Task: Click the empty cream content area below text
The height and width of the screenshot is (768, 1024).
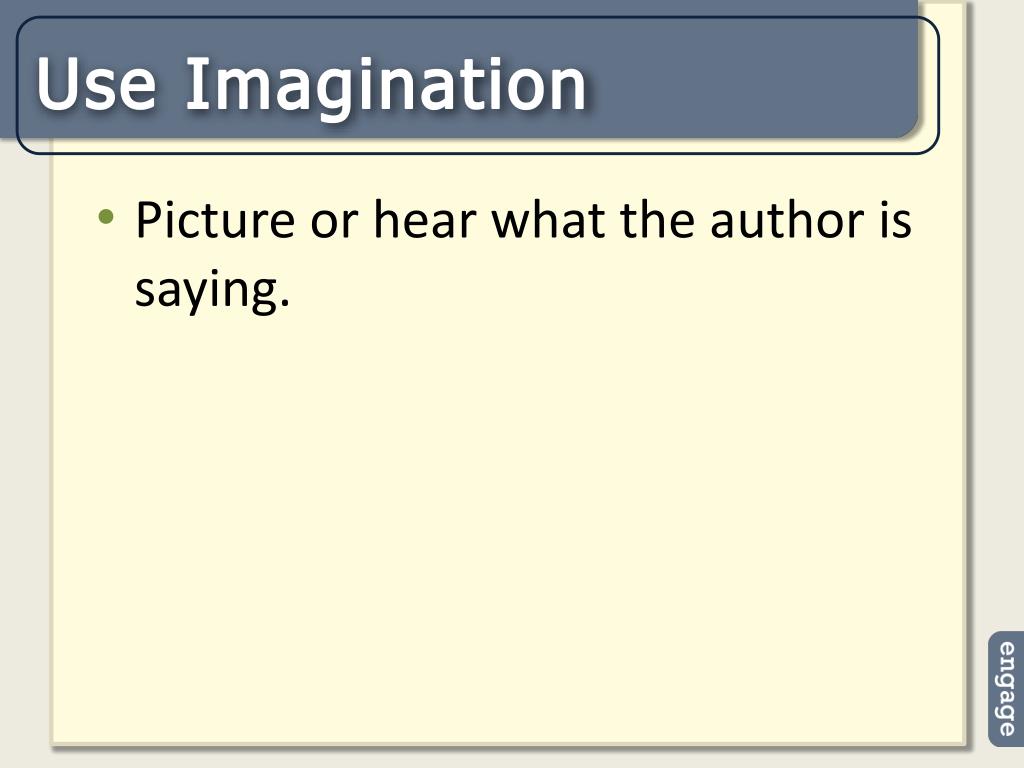Action: tap(509, 522)
